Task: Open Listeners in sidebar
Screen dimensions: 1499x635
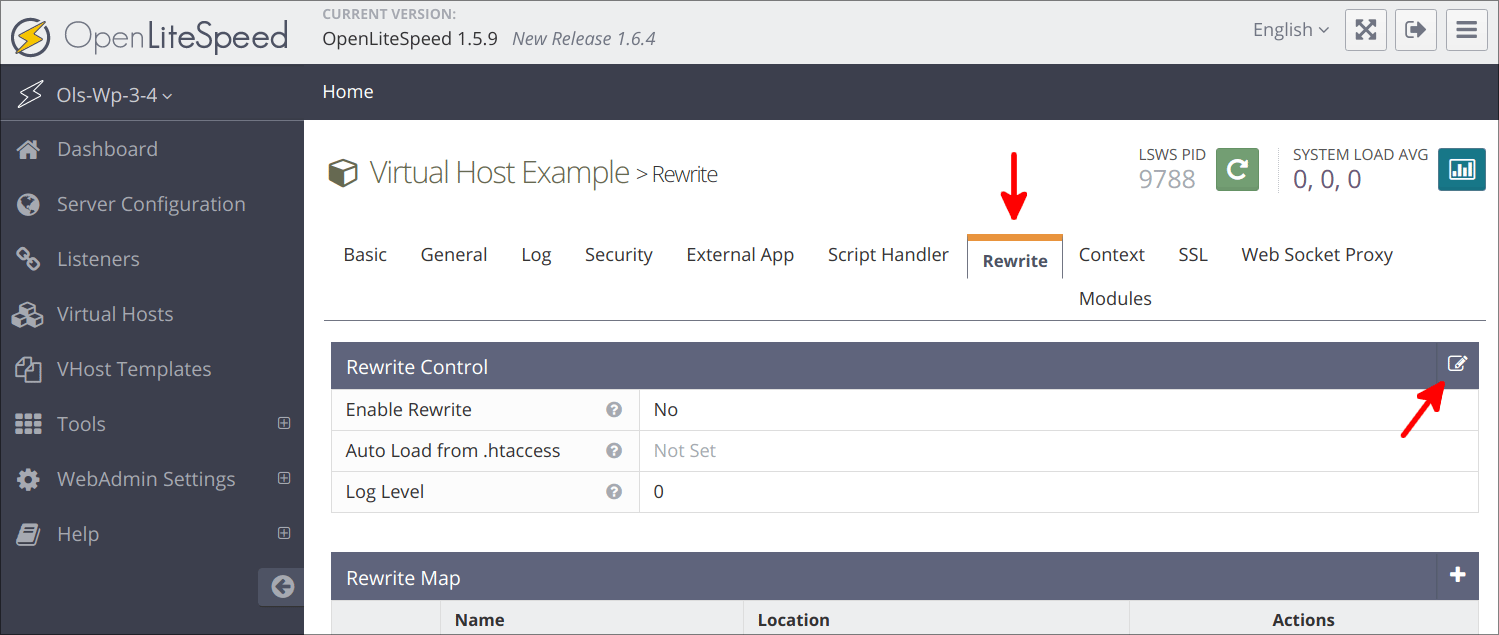Action: (98, 259)
